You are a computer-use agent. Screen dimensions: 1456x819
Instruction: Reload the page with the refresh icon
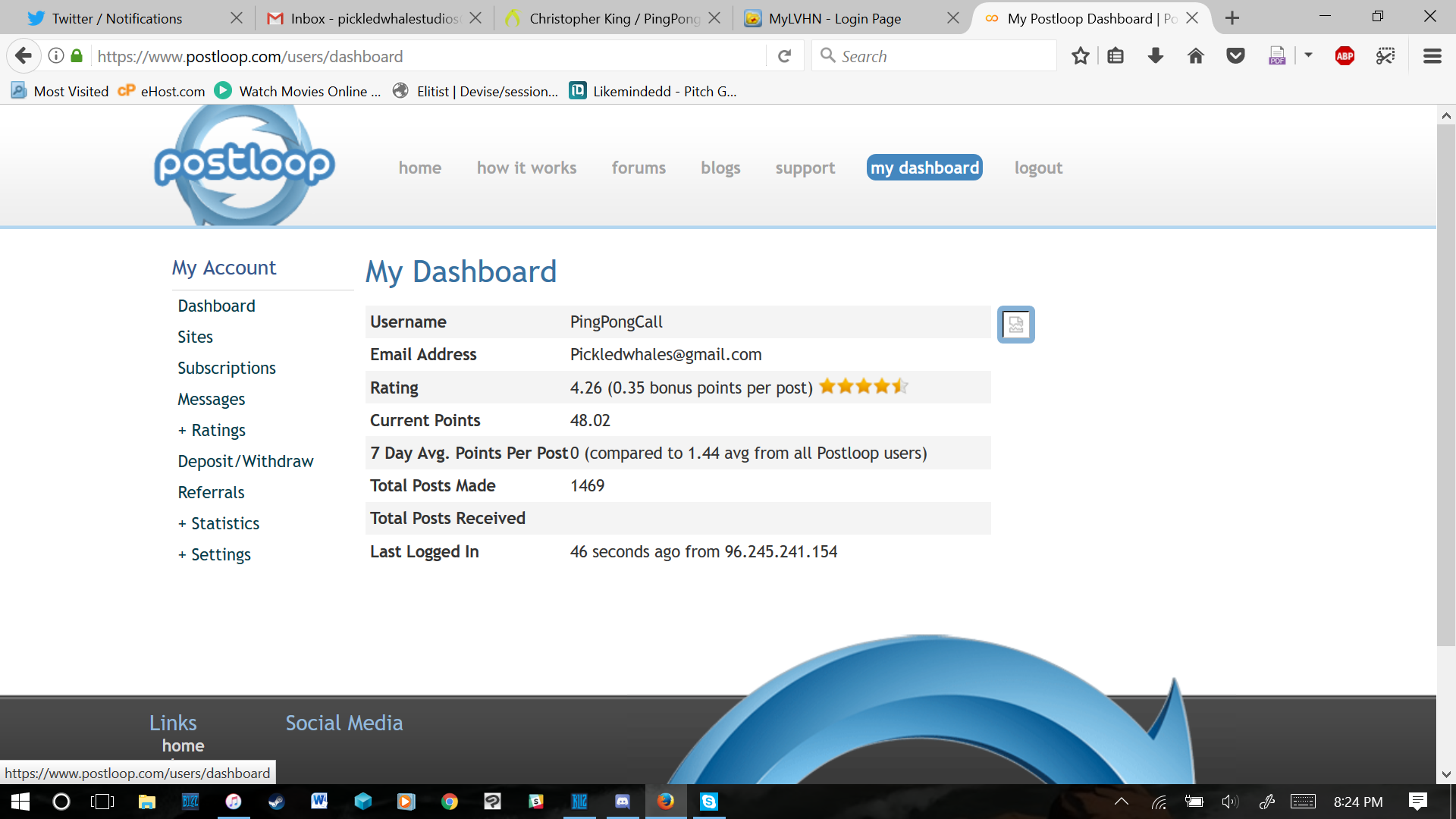click(785, 56)
